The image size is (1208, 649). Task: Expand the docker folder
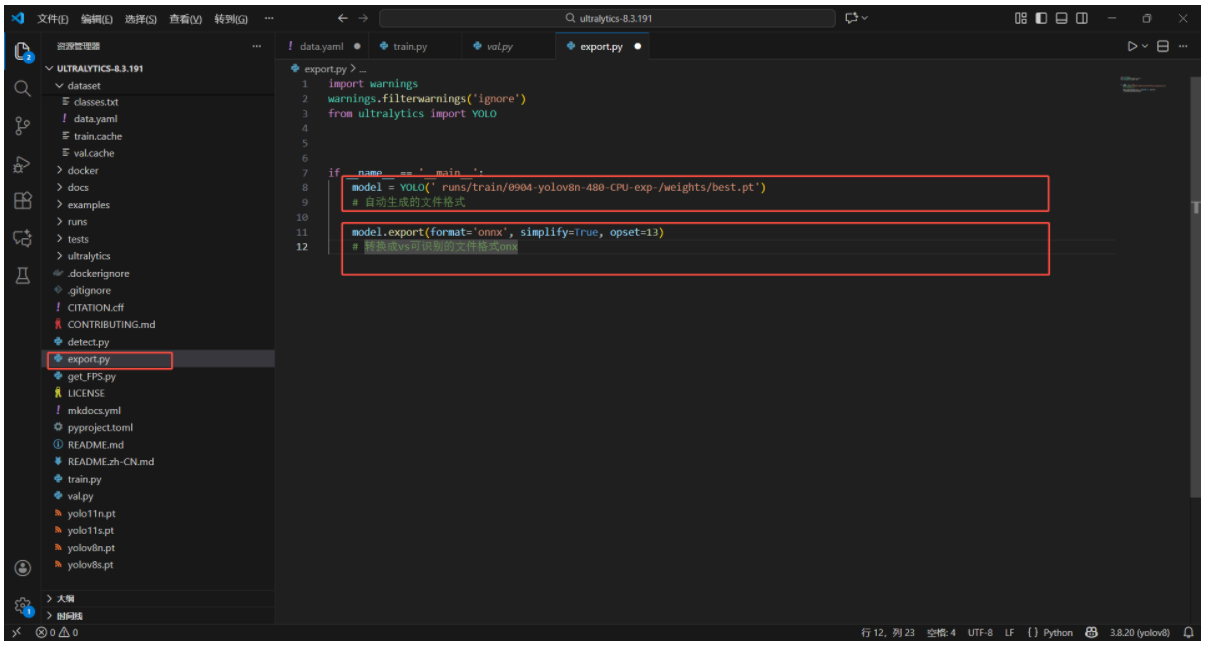[160, 170]
